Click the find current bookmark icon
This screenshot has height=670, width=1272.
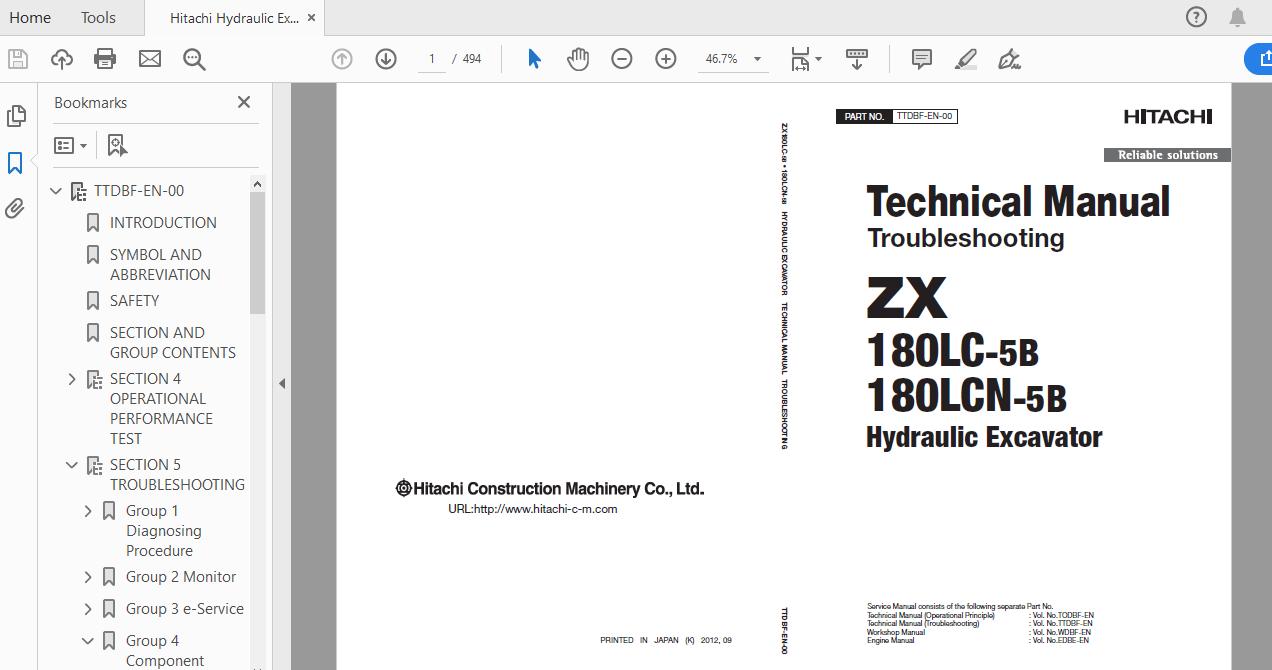point(118,146)
